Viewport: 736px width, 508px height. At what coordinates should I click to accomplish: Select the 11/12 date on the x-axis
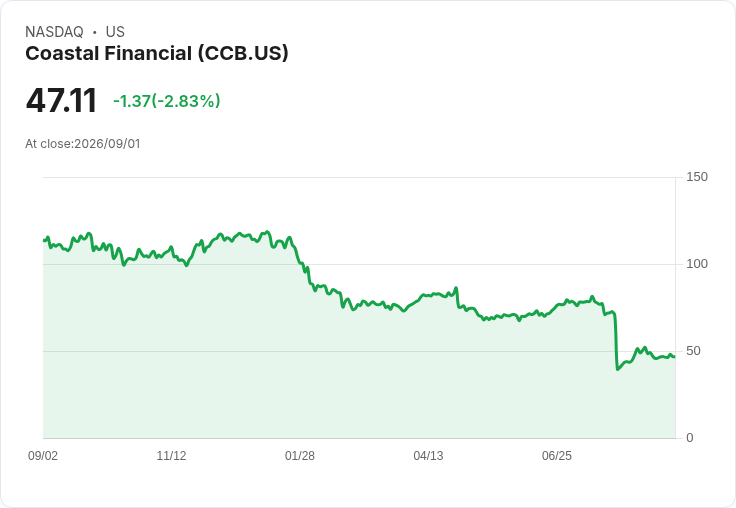click(x=171, y=455)
